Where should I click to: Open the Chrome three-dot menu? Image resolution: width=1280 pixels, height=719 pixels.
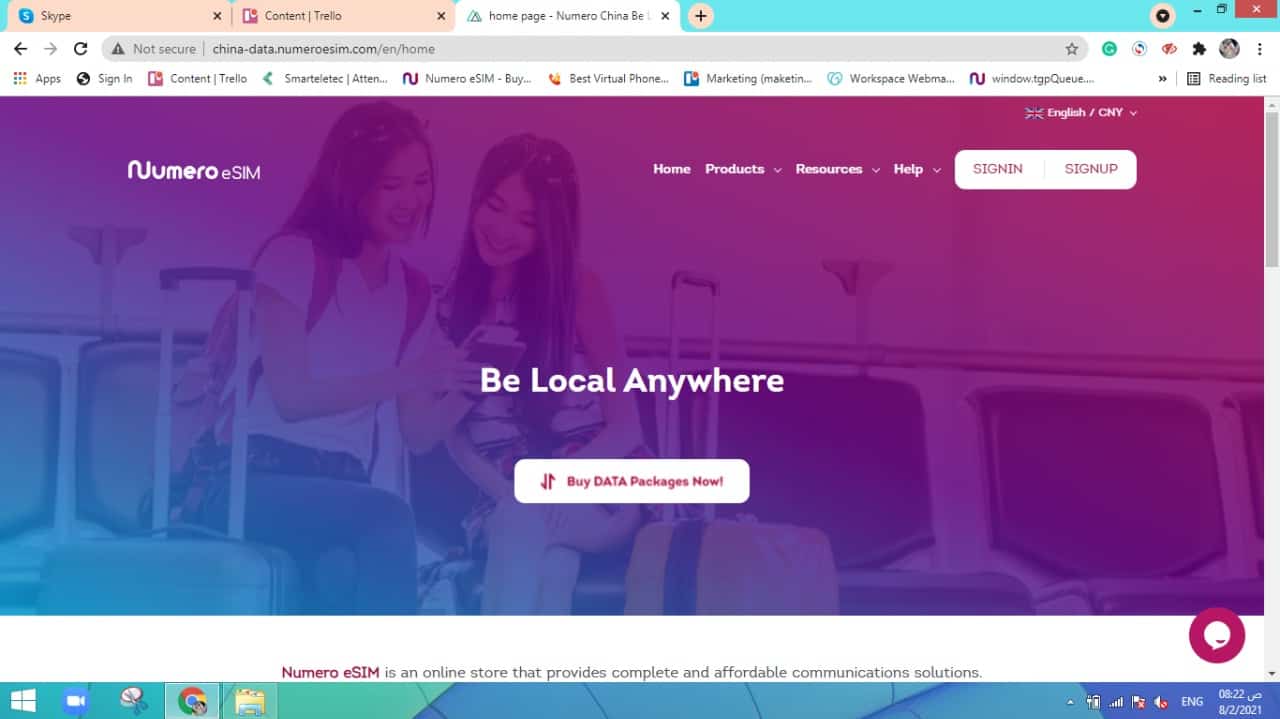(1259, 49)
